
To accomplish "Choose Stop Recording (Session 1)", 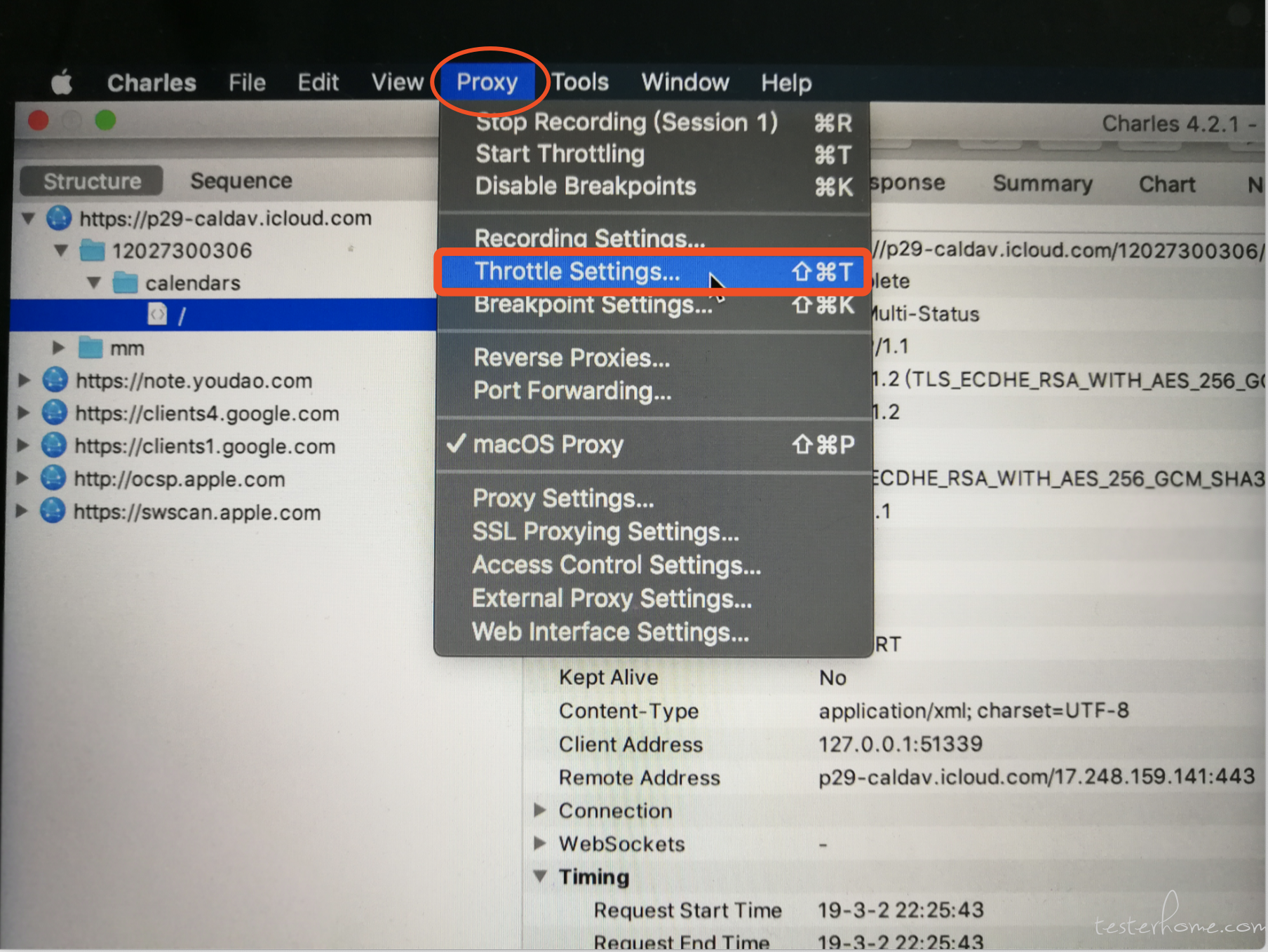I will coord(654,123).
